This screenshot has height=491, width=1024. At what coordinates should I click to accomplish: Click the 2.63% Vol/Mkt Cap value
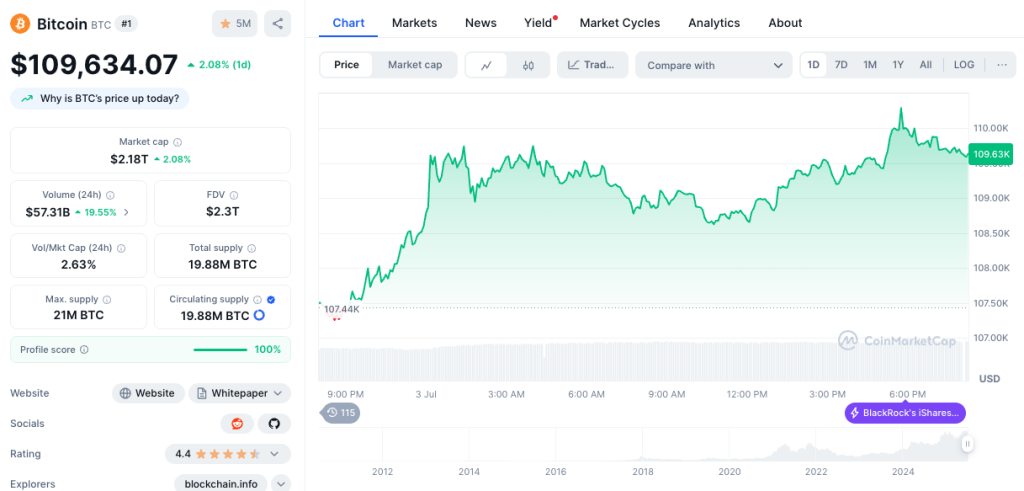(x=78, y=264)
